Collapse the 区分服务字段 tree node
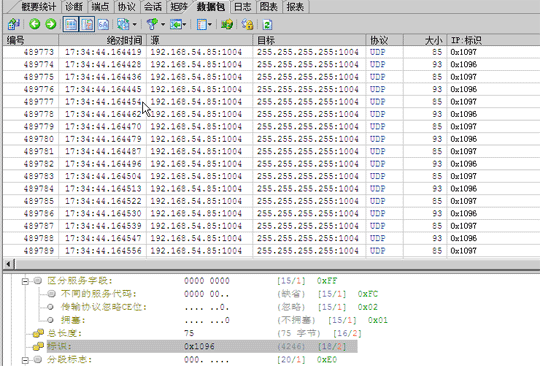This screenshot has height=366, width=540. (25, 281)
